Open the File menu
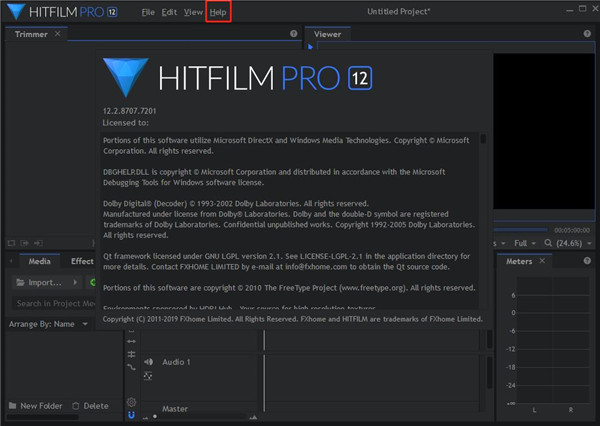 coord(148,12)
